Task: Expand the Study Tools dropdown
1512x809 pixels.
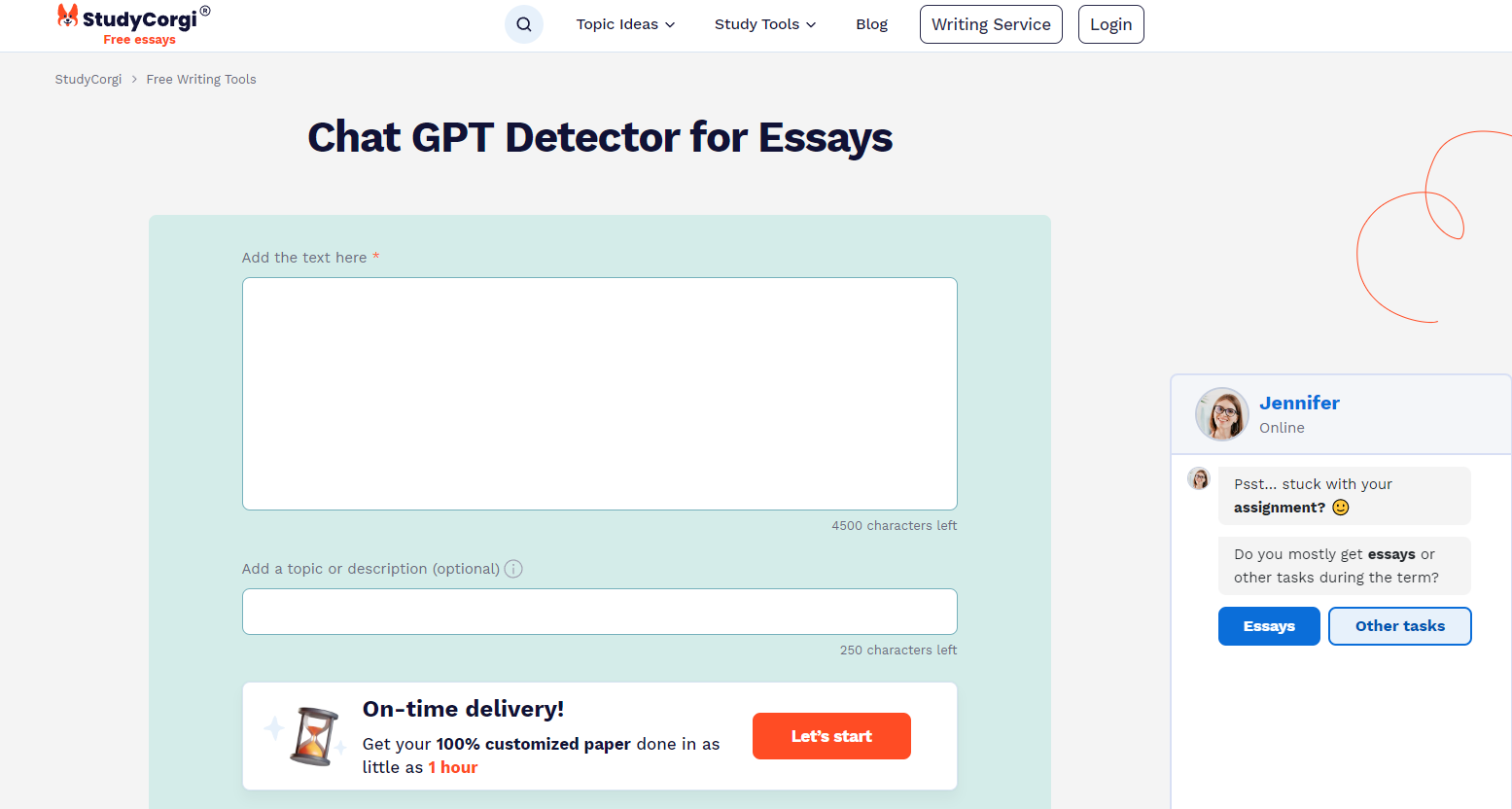Action: coord(765,24)
